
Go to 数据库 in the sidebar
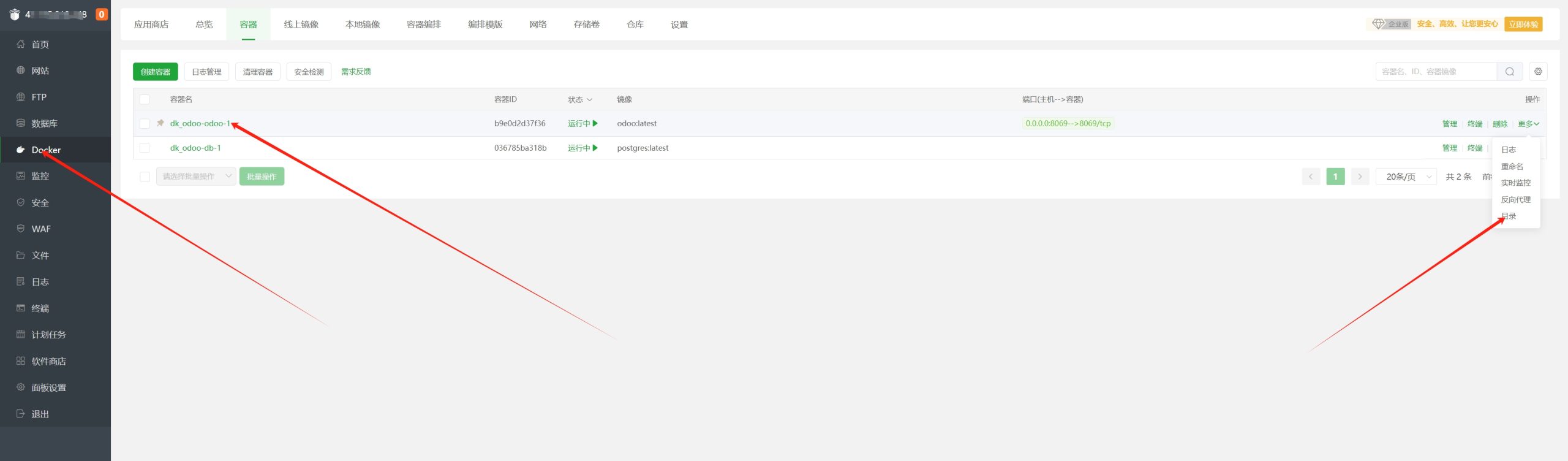(44, 123)
